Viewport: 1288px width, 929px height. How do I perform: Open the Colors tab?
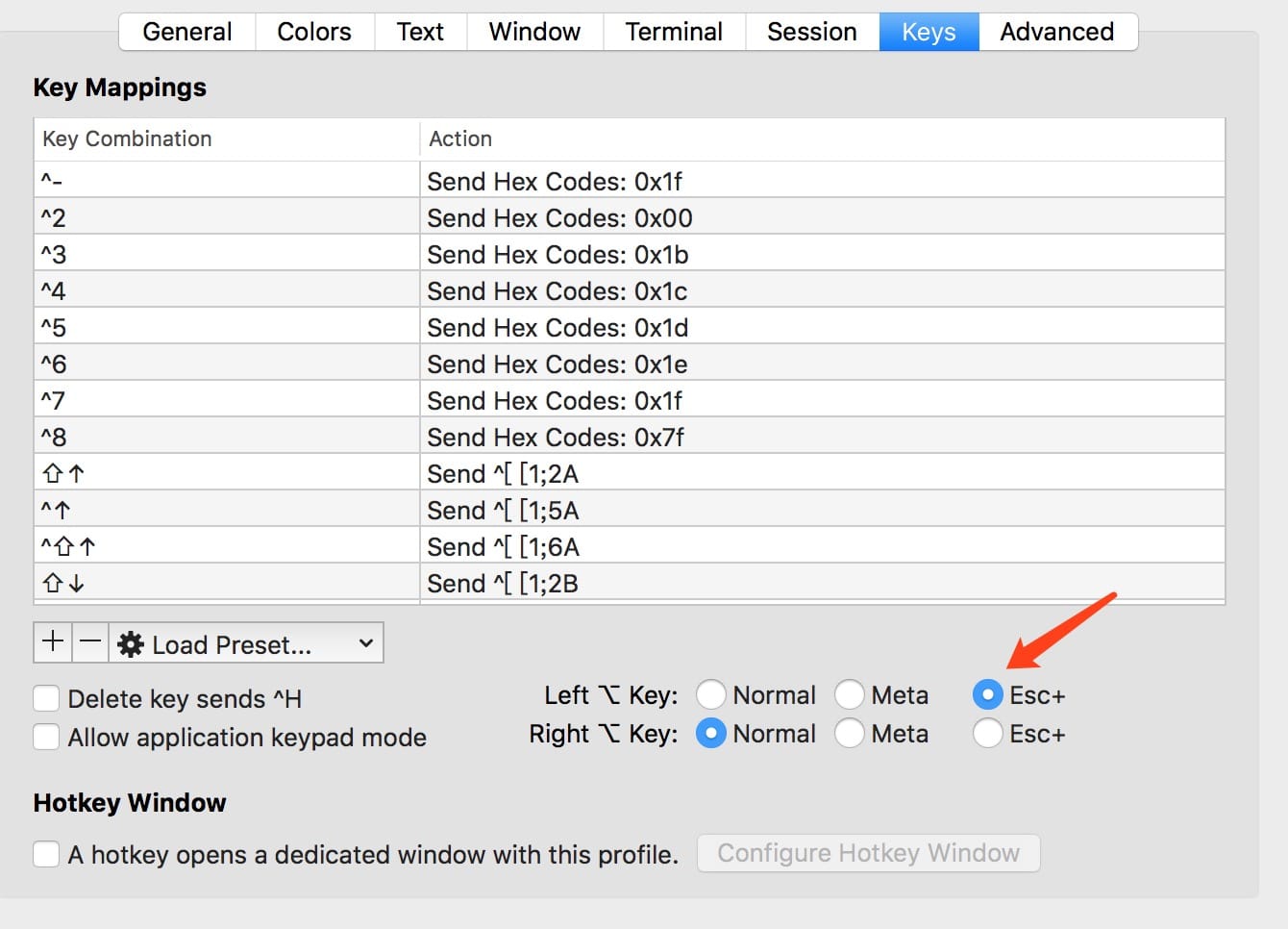pos(314,32)
